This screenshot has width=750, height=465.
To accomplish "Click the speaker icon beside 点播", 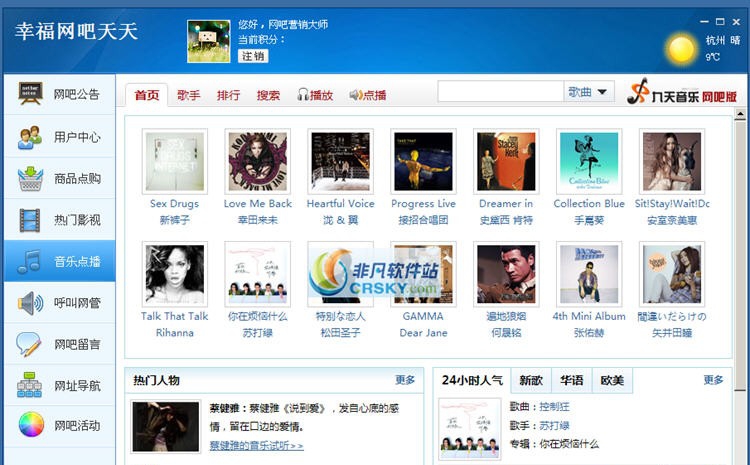I will (355, 95).
